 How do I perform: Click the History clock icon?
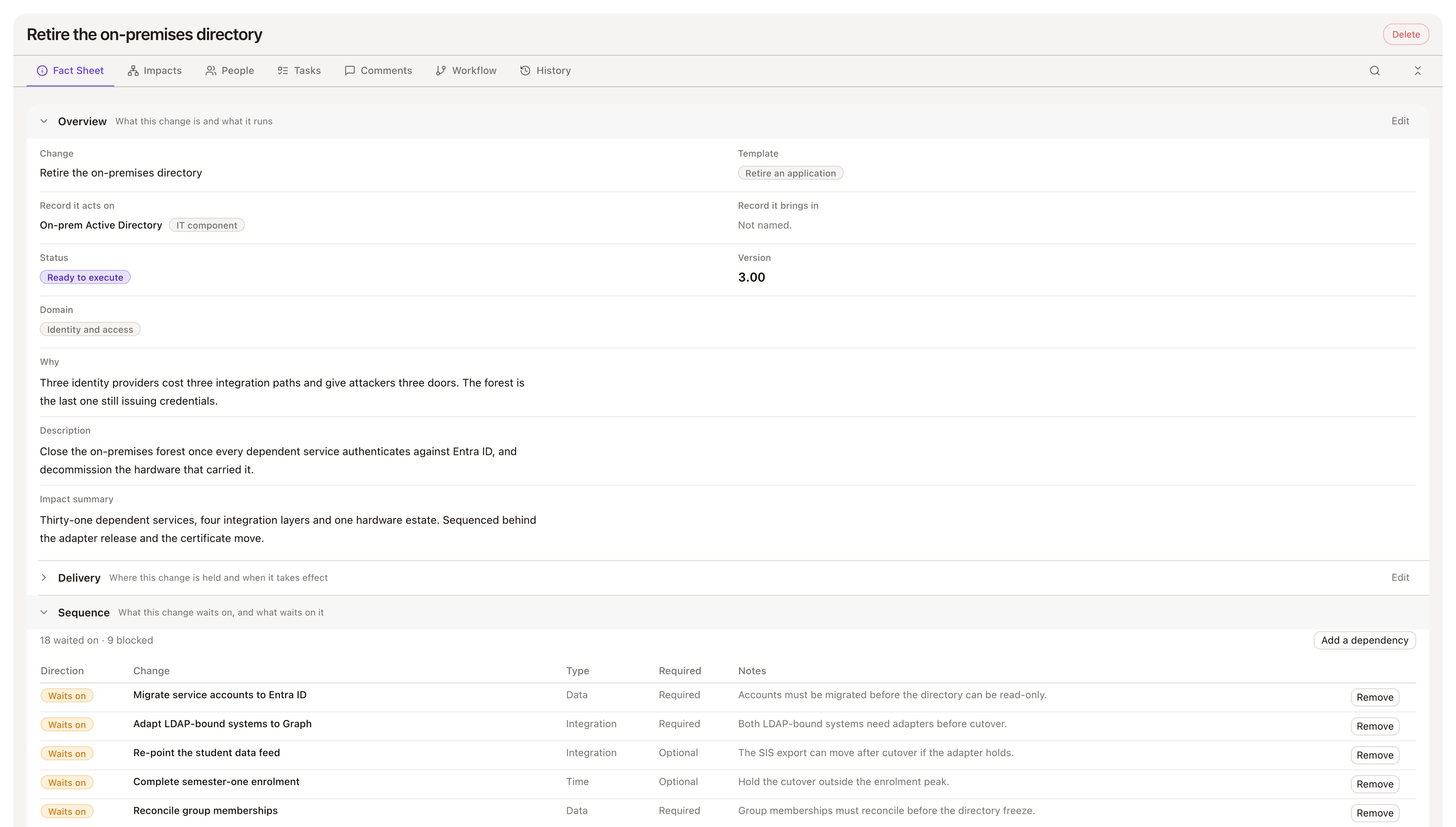pyautogui.click(x=525, y=70)
